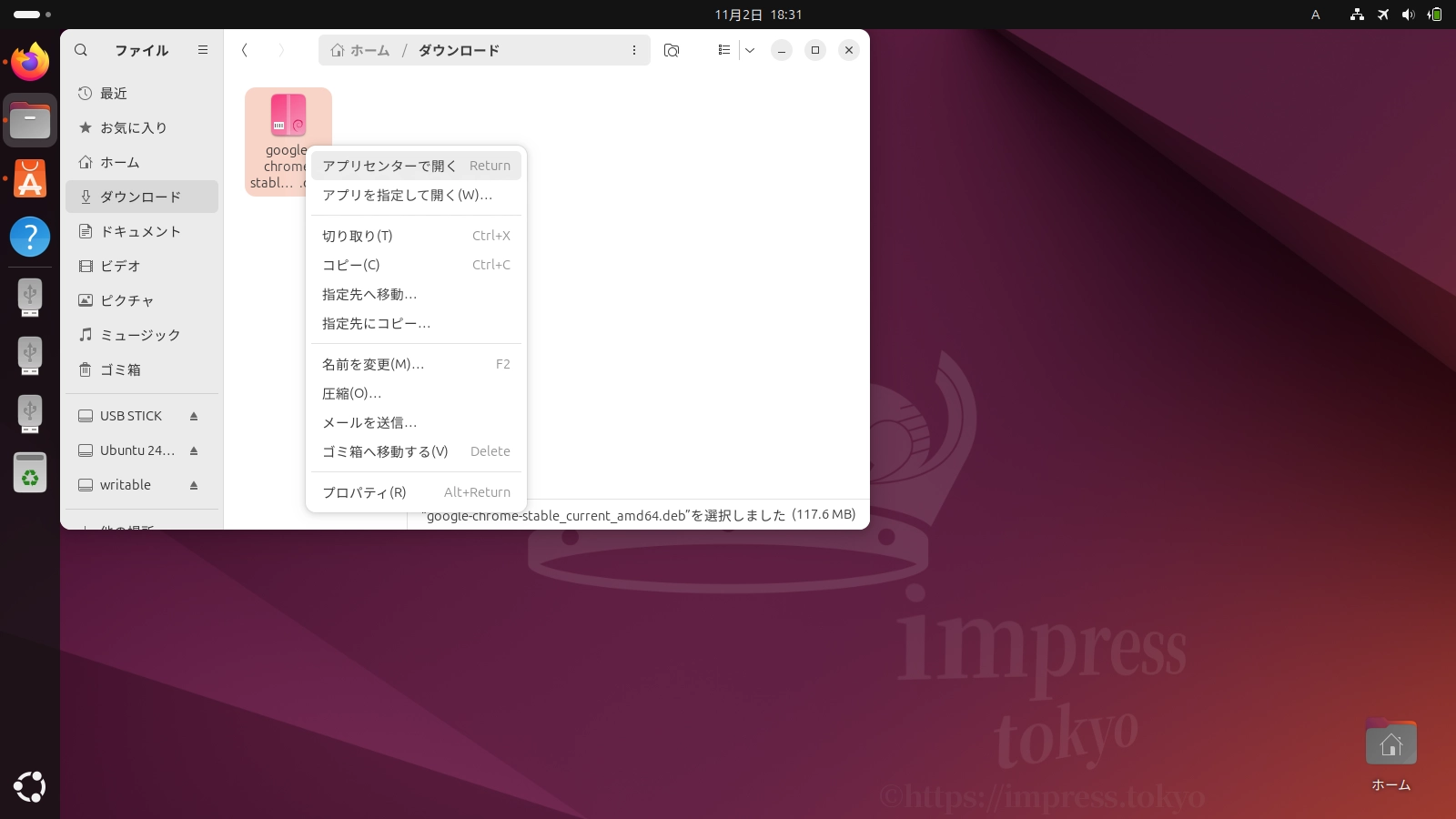The width and height of the screenshot is (1456, 819).
Task: Select 圧縮(O)… compress option
Action: (x=416, y=393)
